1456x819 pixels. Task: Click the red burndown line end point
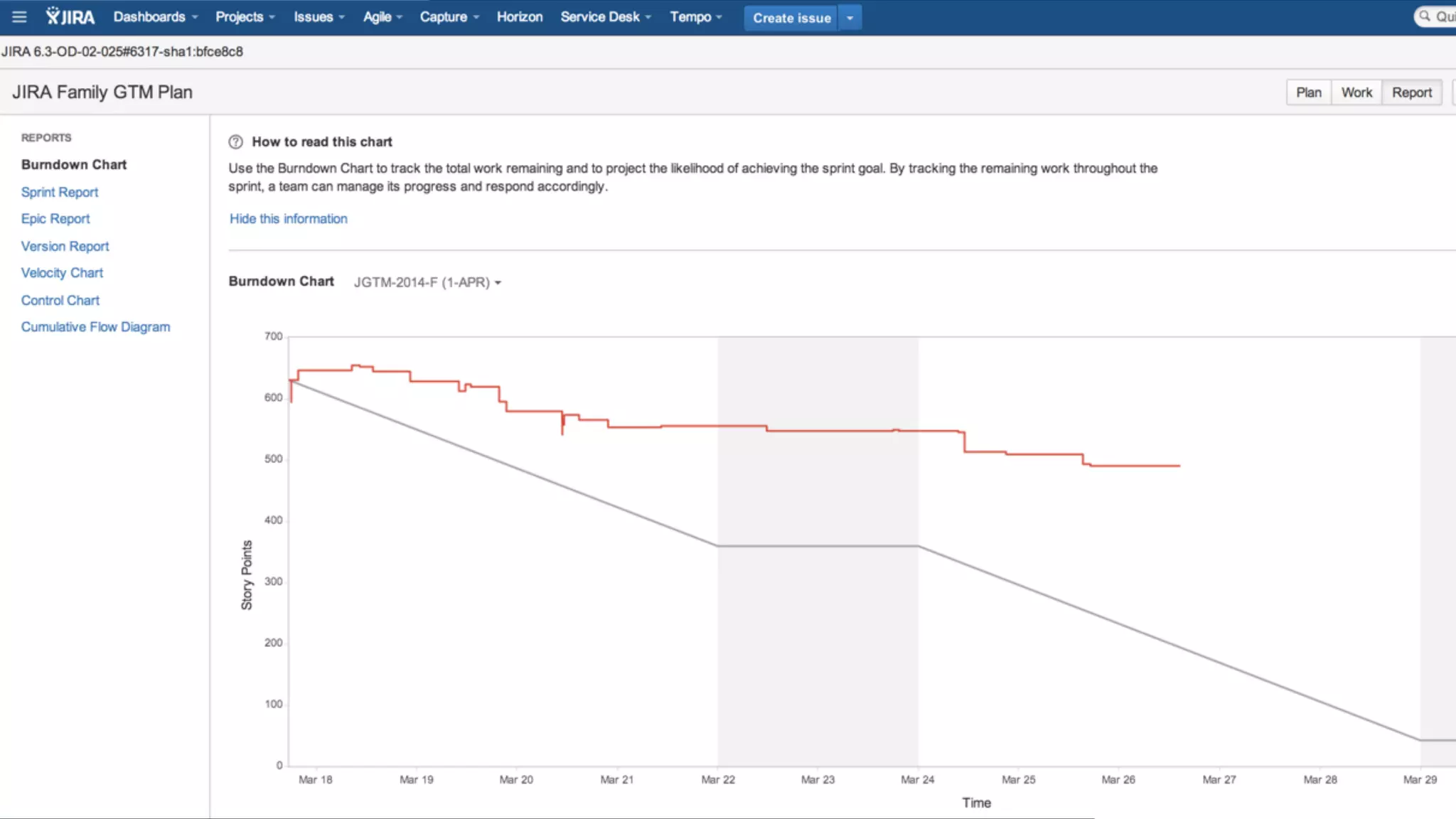1179,466
